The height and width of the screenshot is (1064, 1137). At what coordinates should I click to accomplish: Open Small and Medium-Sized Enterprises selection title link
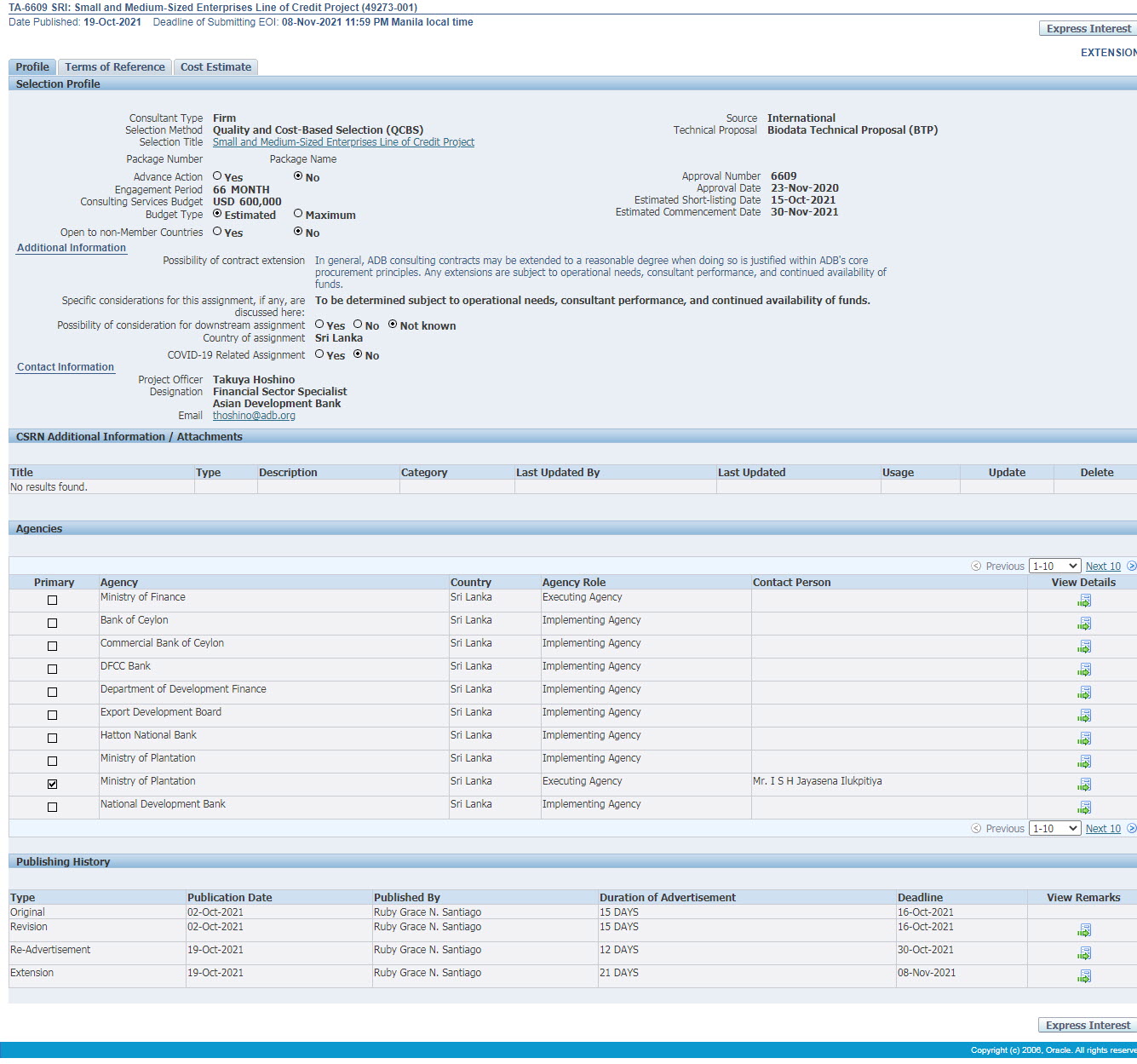point(343,142)
